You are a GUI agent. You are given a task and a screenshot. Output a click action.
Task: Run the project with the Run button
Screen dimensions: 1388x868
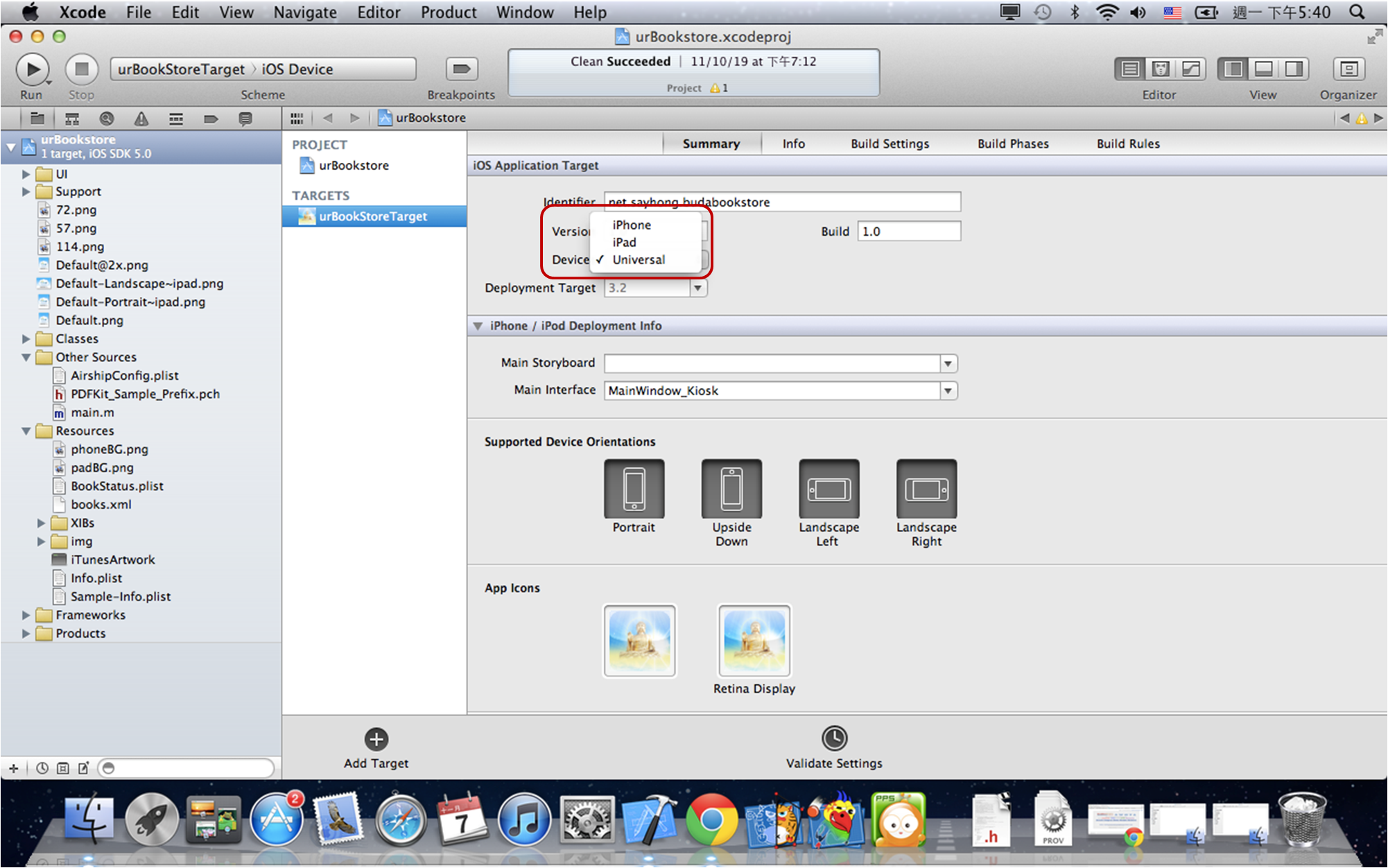[32, 69]
